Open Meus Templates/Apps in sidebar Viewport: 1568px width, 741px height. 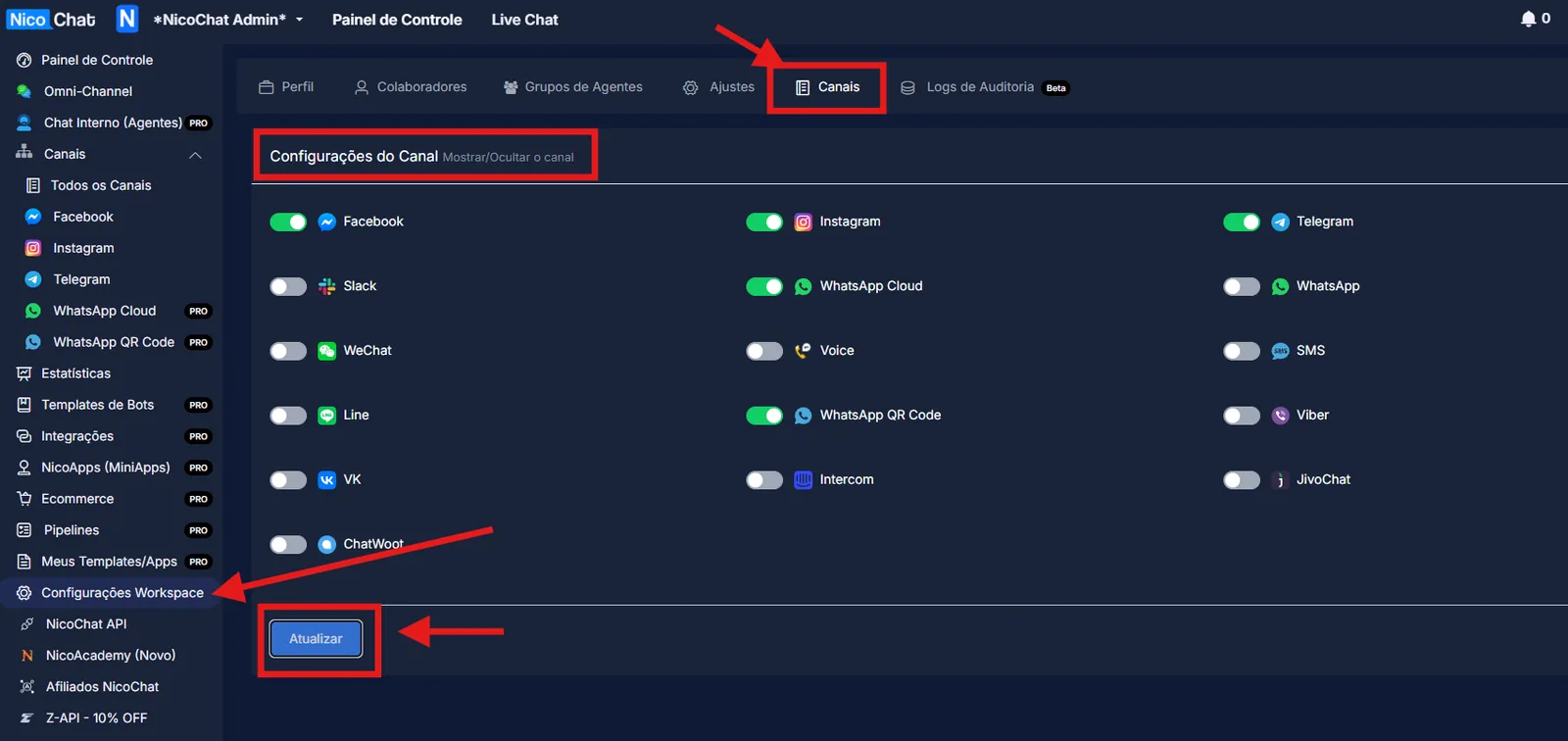pyautogui.click(x=109, y=562)
